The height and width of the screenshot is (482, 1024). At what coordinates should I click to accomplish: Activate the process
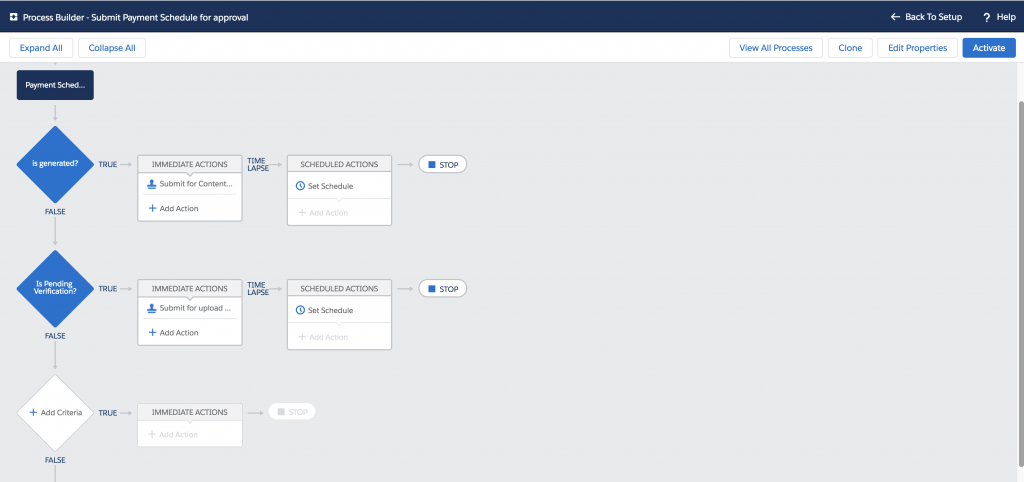(988, 48)
